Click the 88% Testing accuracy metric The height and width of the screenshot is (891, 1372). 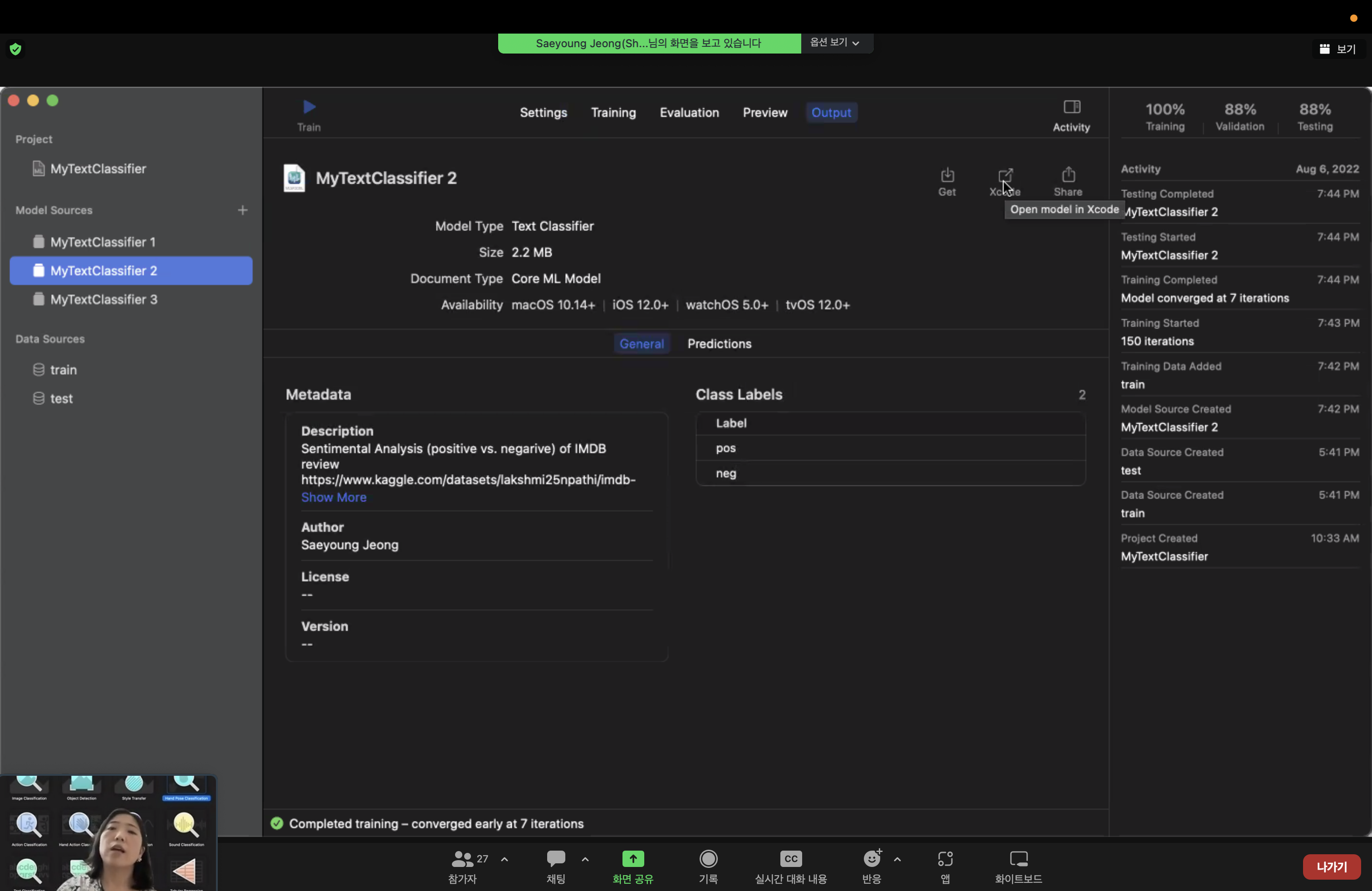pos(1315,117)
